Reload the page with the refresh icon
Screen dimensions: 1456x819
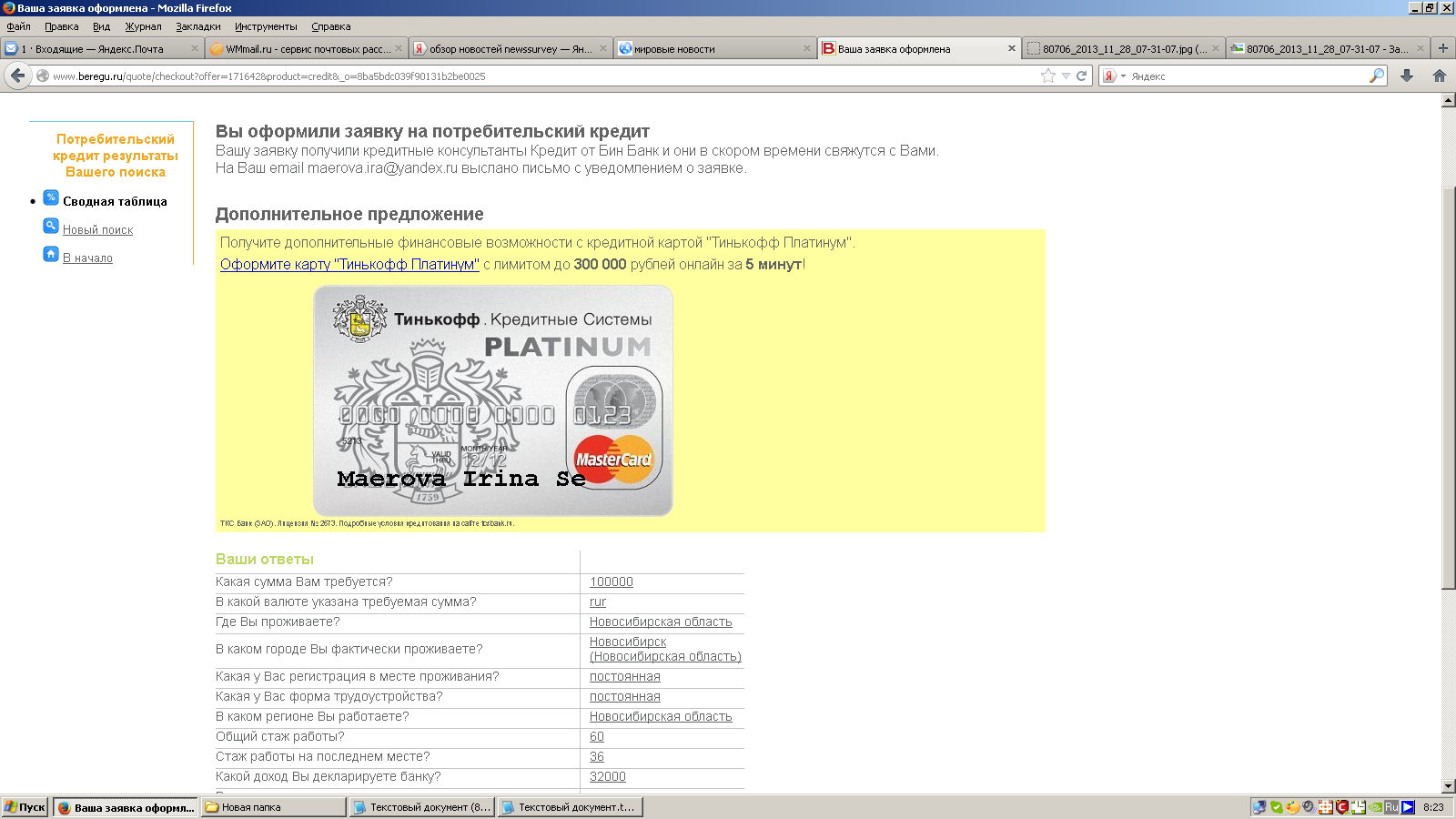tap(1082, 76)
